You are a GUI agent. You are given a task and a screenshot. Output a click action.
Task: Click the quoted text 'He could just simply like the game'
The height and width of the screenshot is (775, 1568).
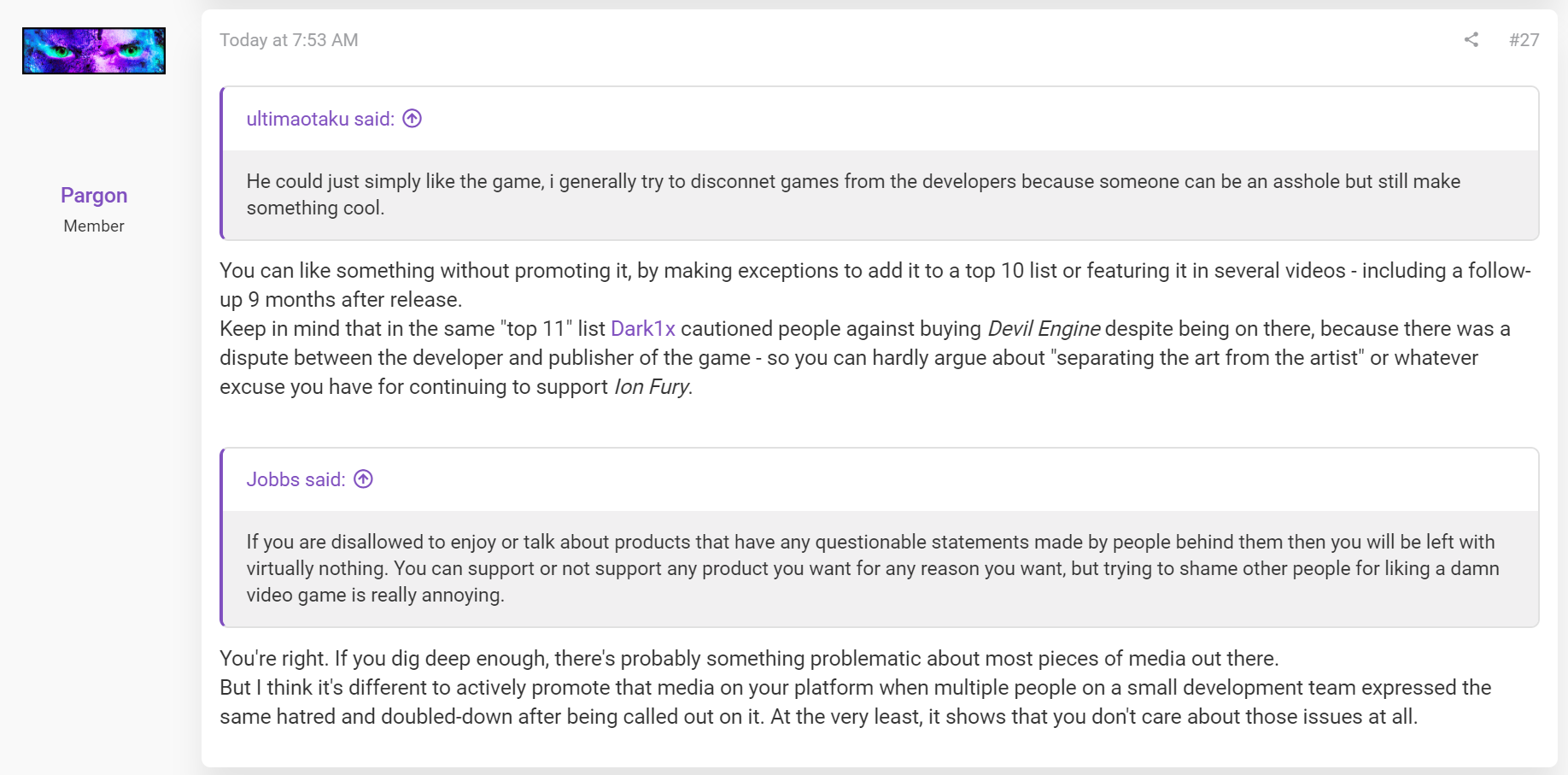point(395,181)
